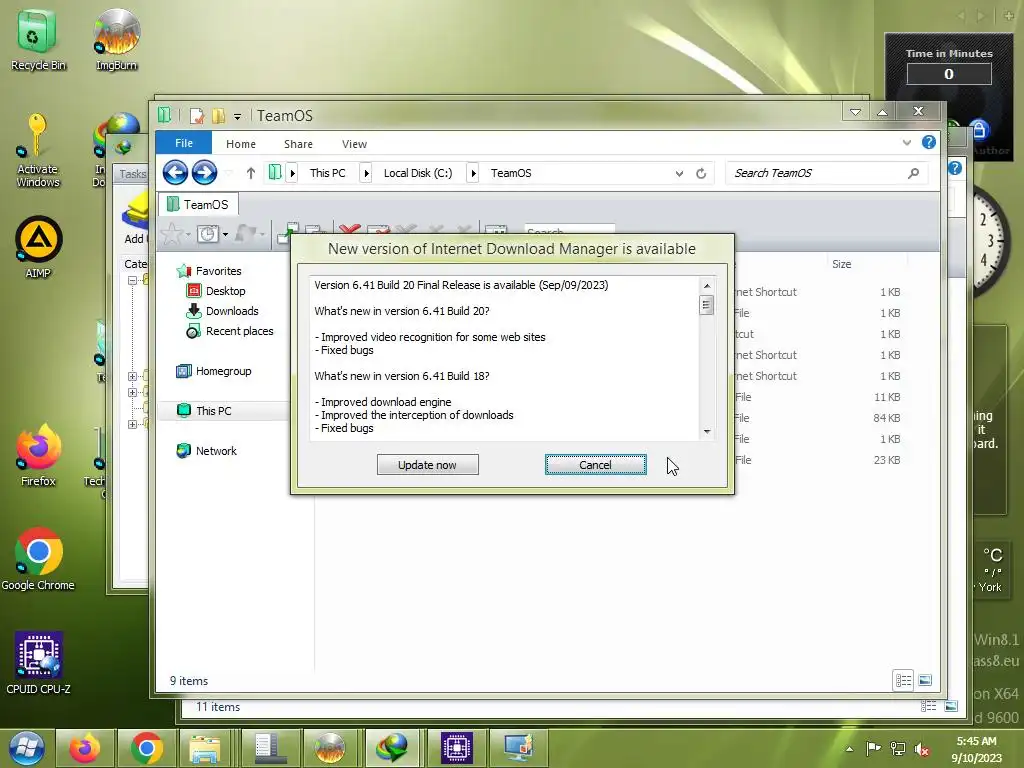Open CPUID CPU-Z desktop icon

[38, 663]
